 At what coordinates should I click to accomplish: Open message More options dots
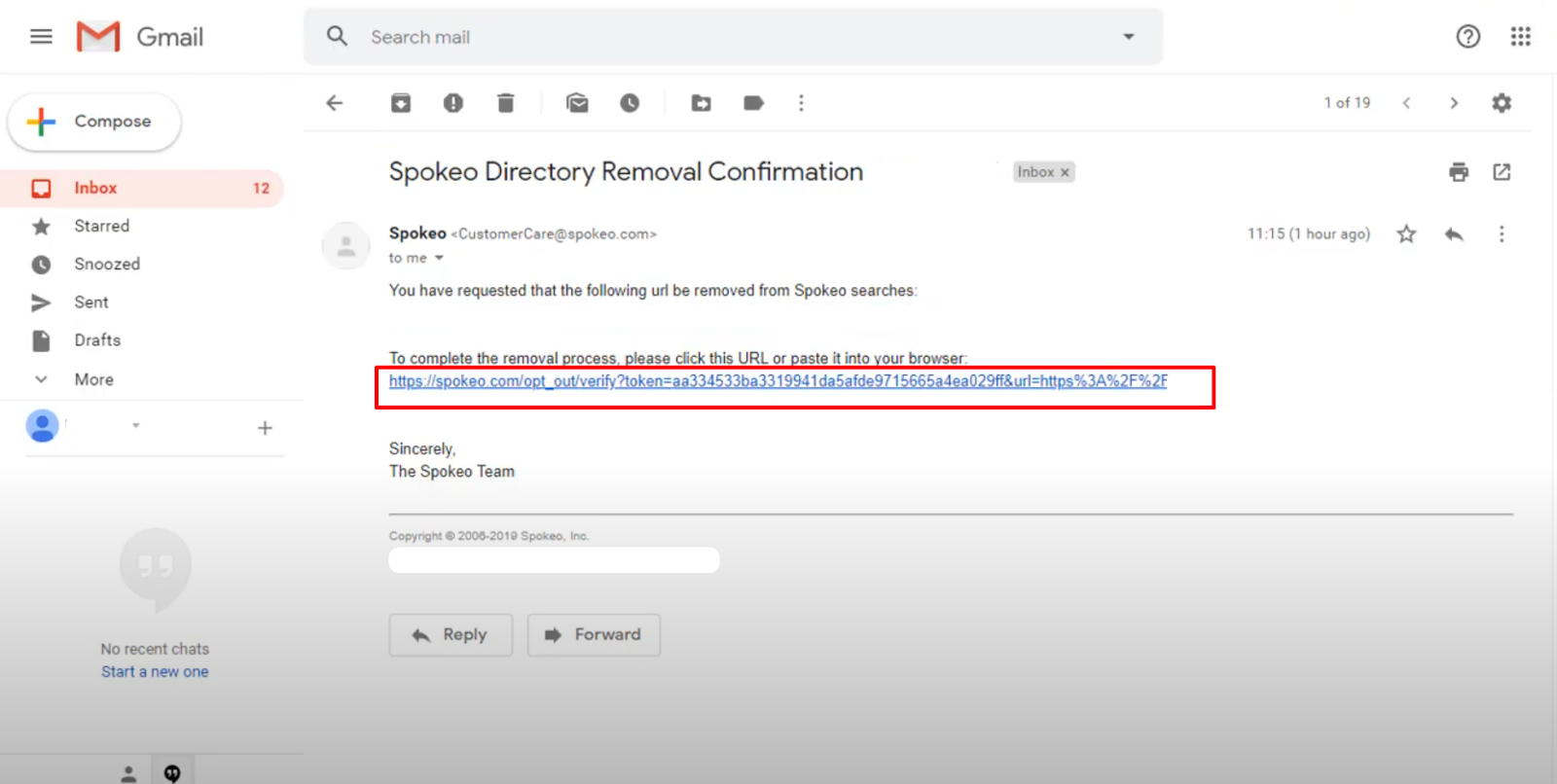pyautogui.click(x=1502, y=234)
